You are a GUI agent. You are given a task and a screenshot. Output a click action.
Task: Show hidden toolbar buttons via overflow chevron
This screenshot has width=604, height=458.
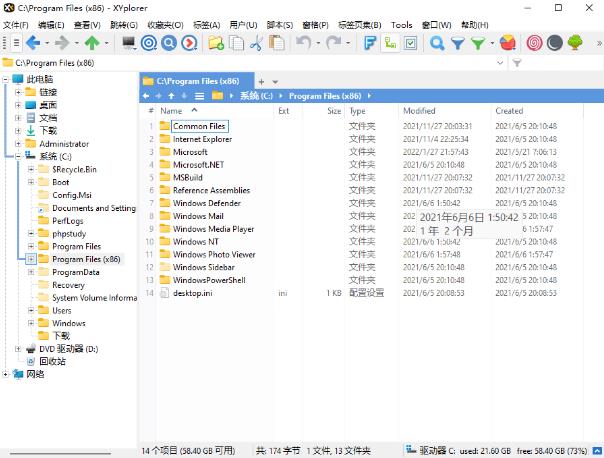pyautogui.click(x=599, y=43)
